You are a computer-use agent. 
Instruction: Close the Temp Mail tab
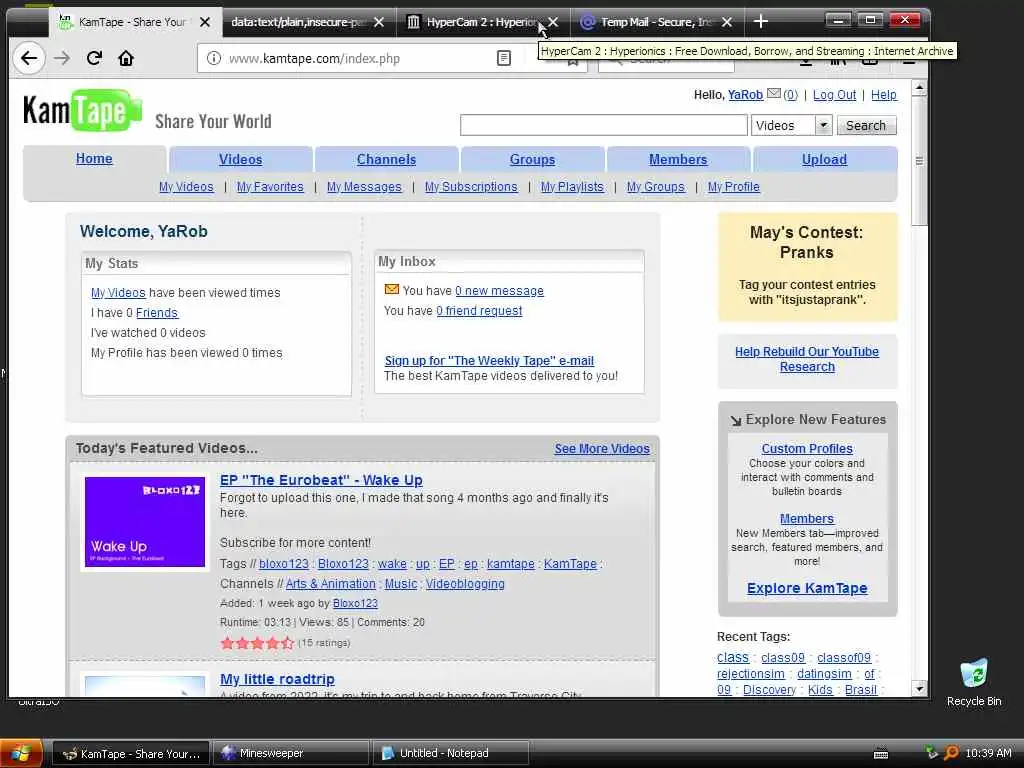click(727, 22)
